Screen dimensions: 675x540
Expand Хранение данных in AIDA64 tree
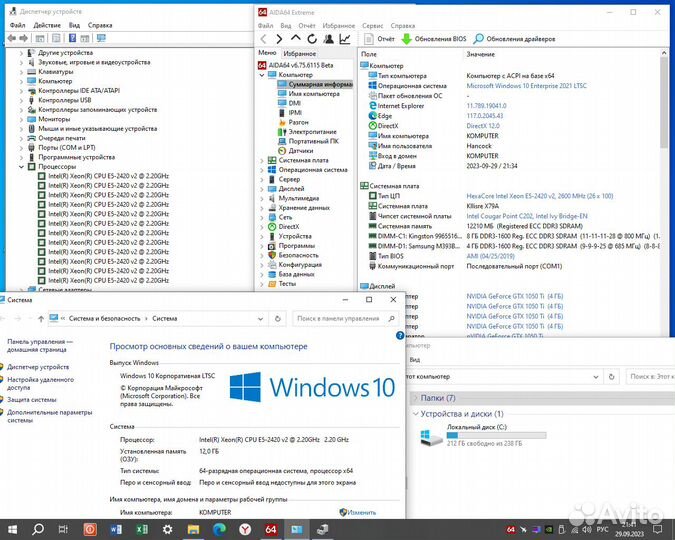click(x=262, y=208)
